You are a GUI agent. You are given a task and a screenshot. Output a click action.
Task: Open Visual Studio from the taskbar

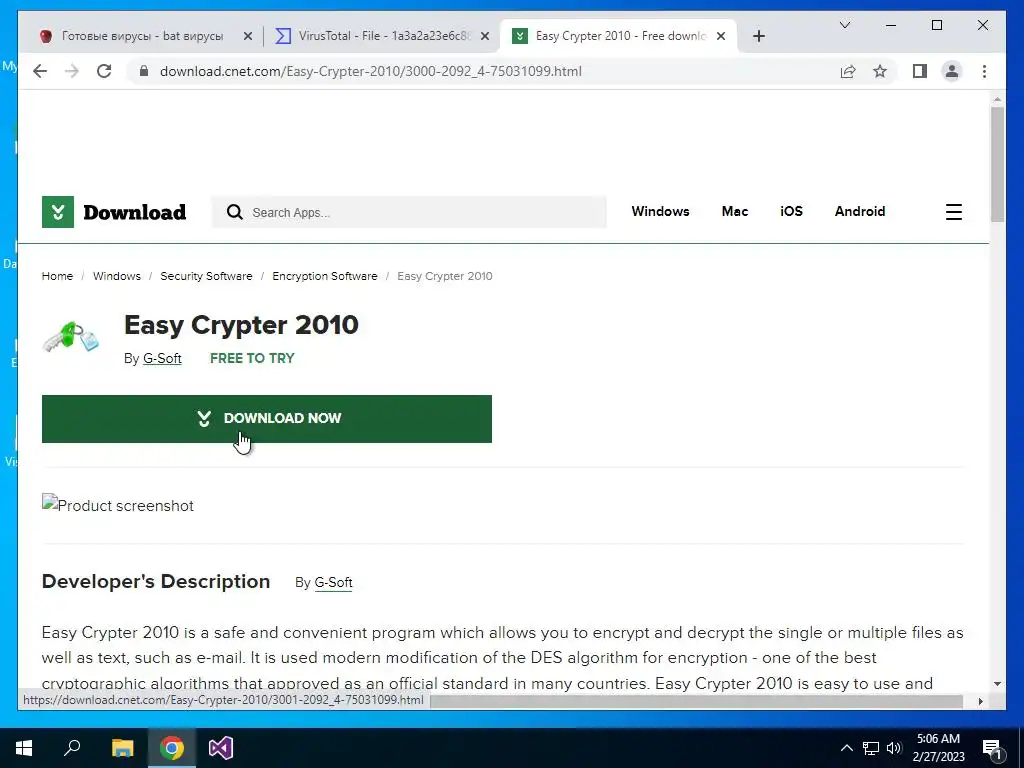[221, 748]
